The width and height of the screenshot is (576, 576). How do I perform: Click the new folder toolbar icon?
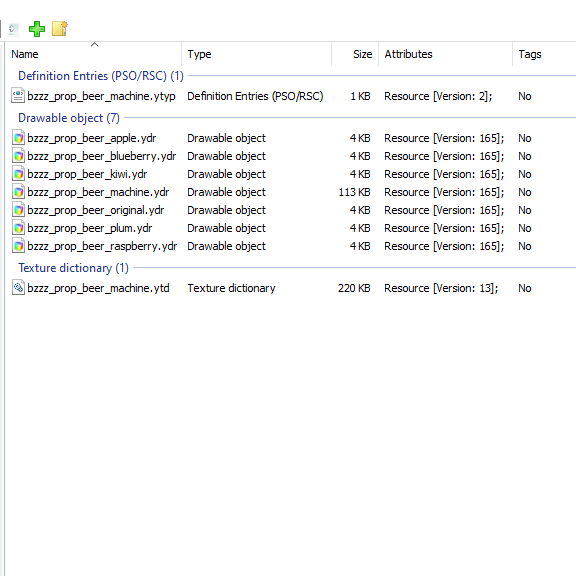[60, 29]
